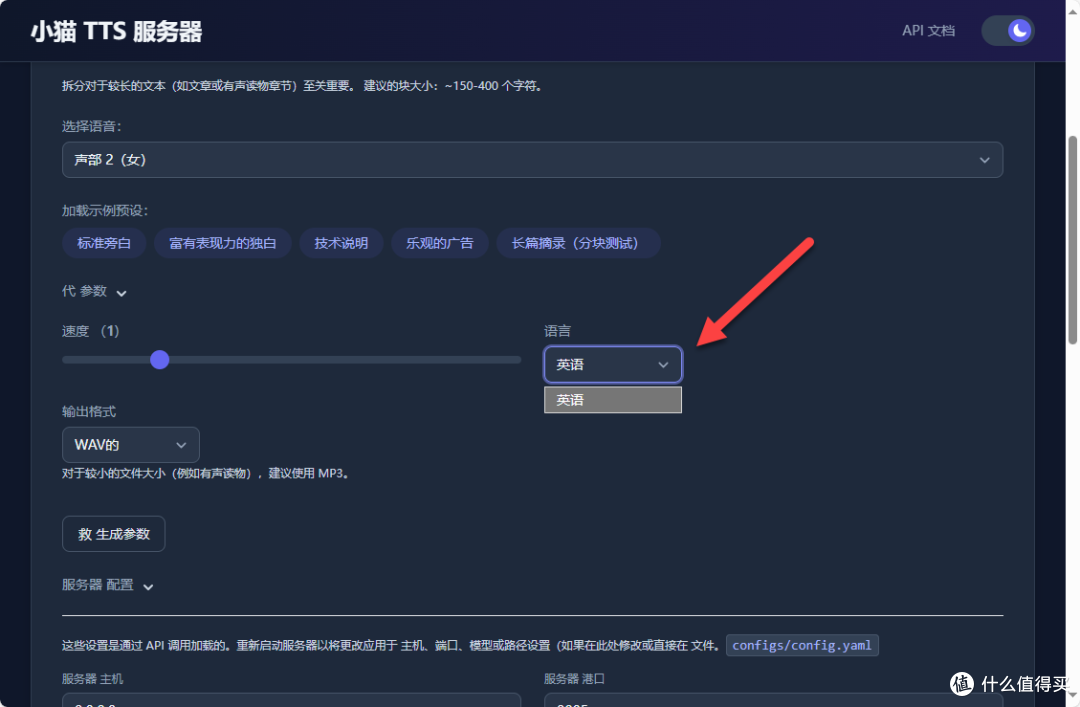Image resolution: width=1080 pixels, height=707 pixels.
Task: Open the 语言 dropdown set to 英语
Action: click(x=613, y=365)
